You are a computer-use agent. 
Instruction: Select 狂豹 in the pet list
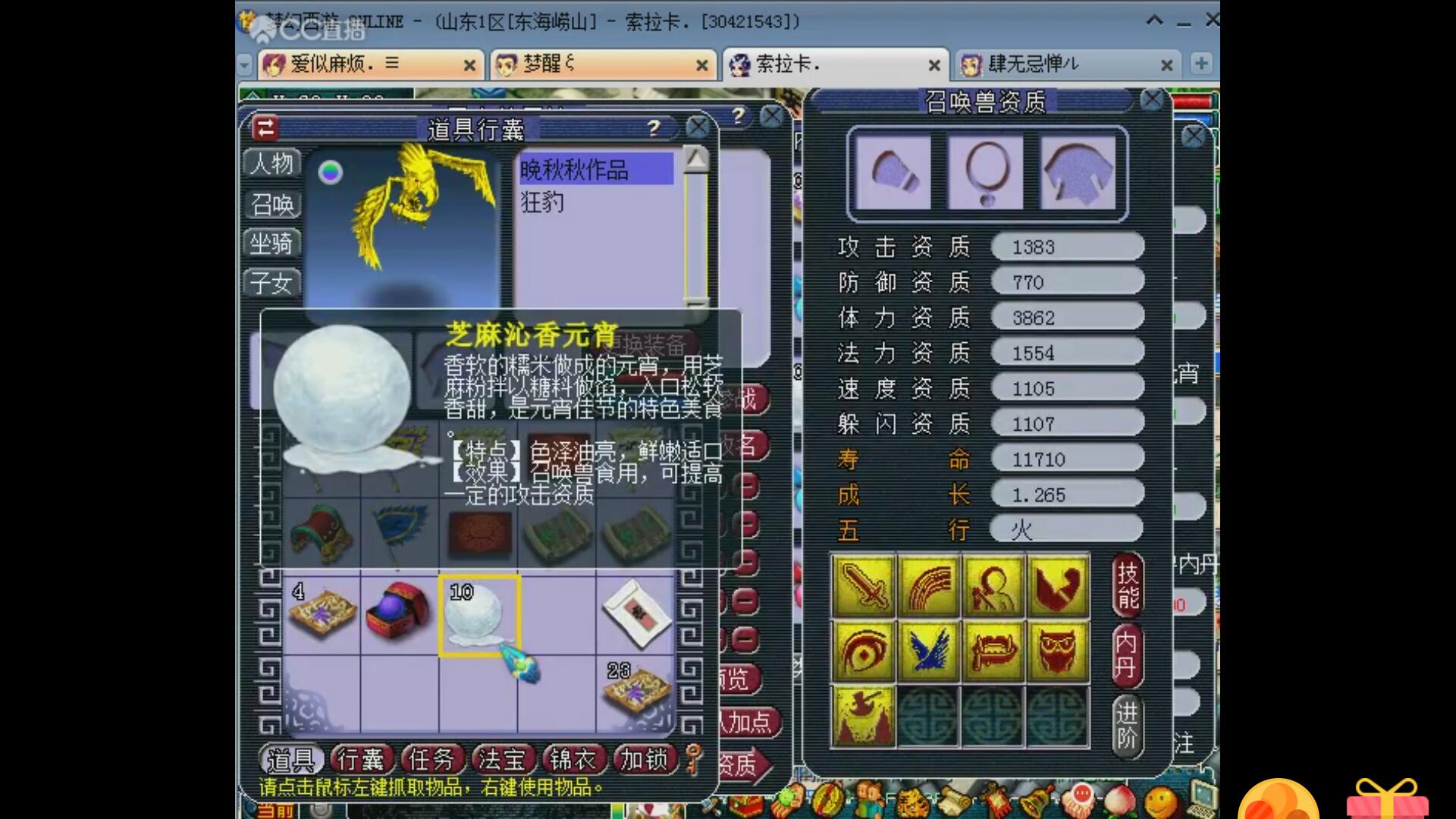click(542, 202)
